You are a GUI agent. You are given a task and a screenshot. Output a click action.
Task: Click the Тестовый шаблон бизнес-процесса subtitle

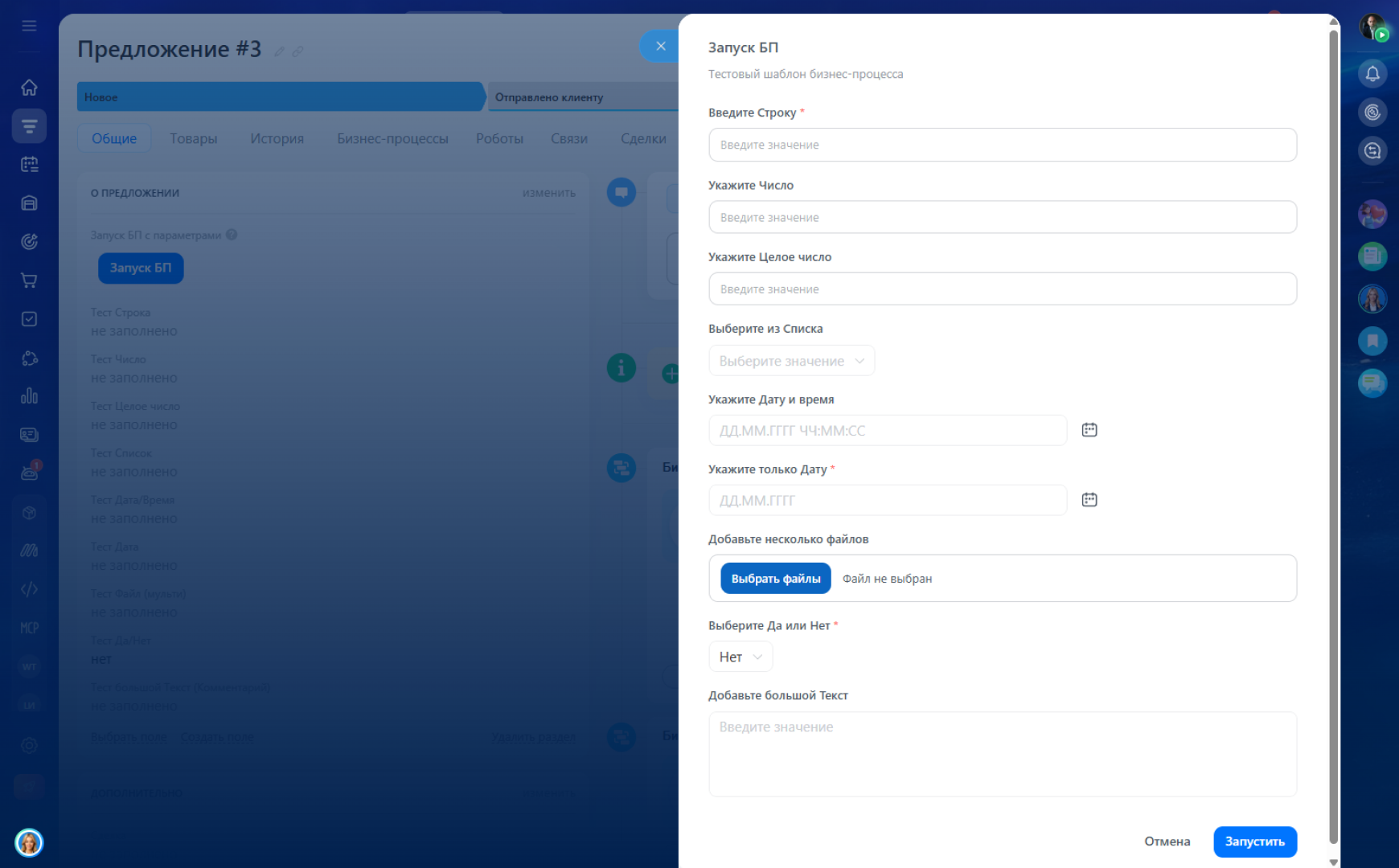point(806,74)
